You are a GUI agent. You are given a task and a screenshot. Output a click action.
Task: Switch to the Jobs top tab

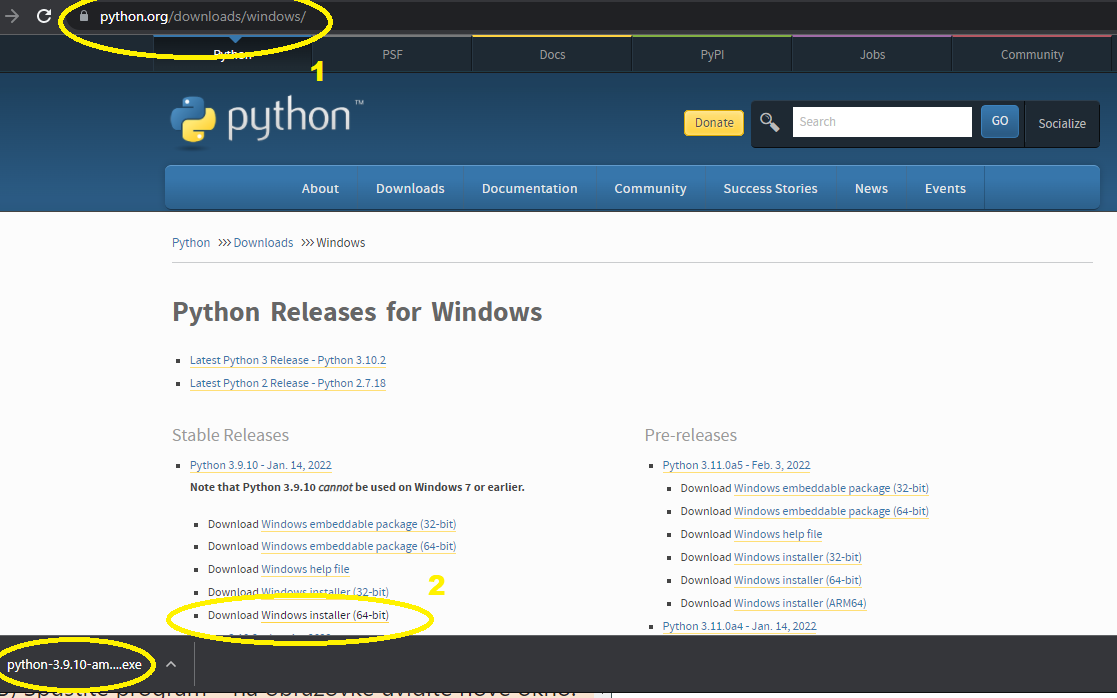click(x=872, y=54)
